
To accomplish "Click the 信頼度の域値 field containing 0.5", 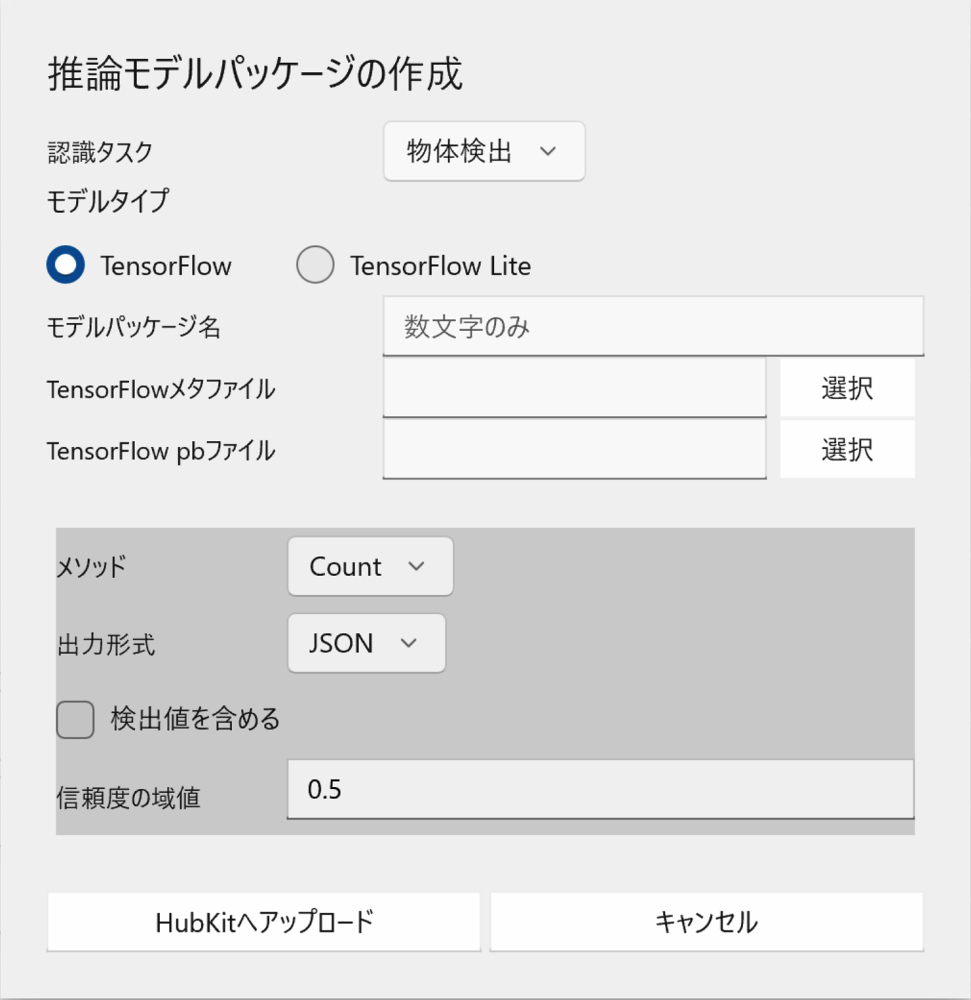I will 600,789.
